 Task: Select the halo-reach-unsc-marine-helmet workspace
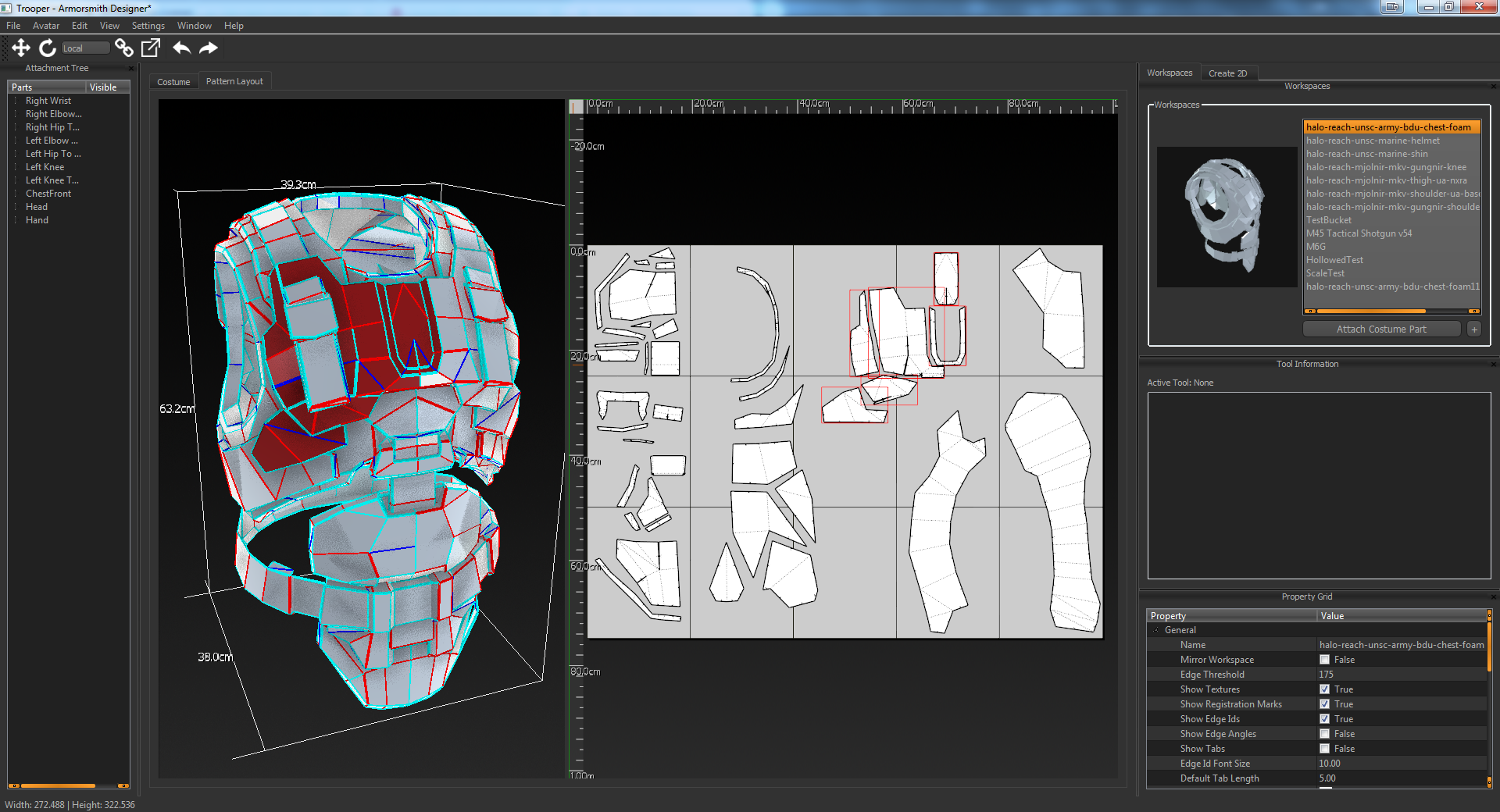click(1373, 141)
